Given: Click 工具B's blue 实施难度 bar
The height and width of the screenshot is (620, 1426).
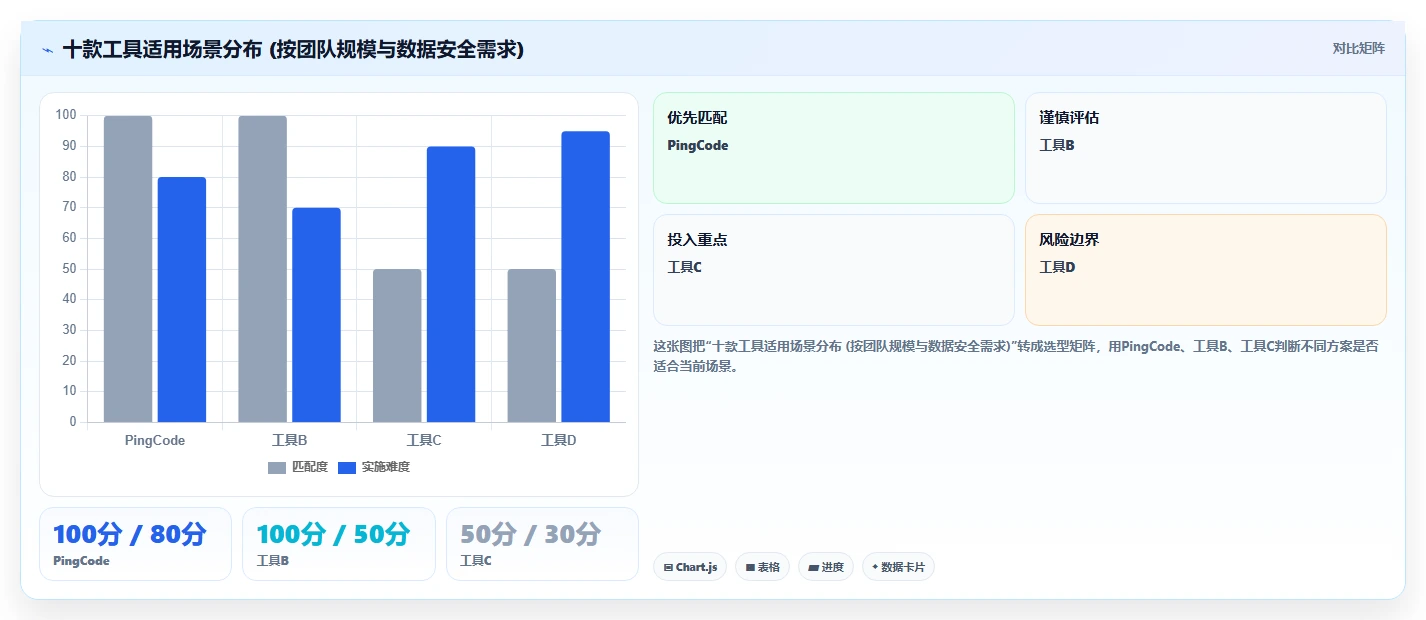Looking at the screenshot, I should pyautogui.click(x=316, y=315).
